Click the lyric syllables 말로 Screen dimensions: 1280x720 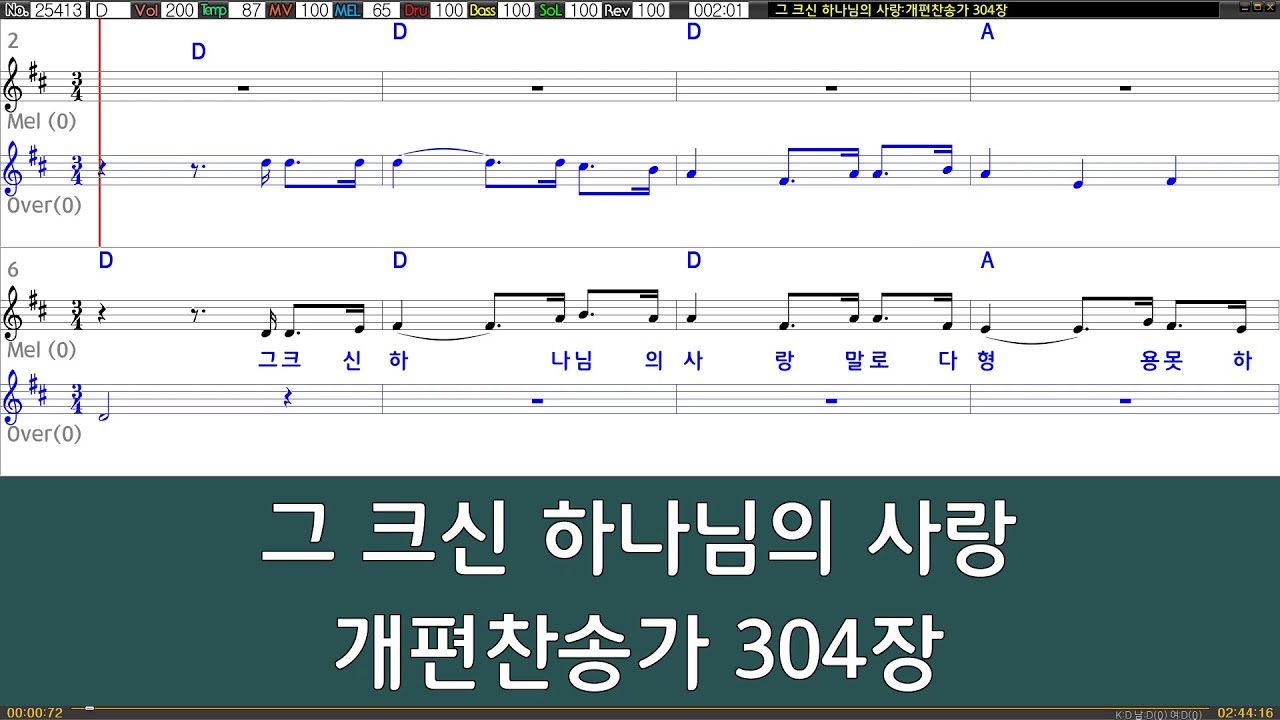[867, 361]
